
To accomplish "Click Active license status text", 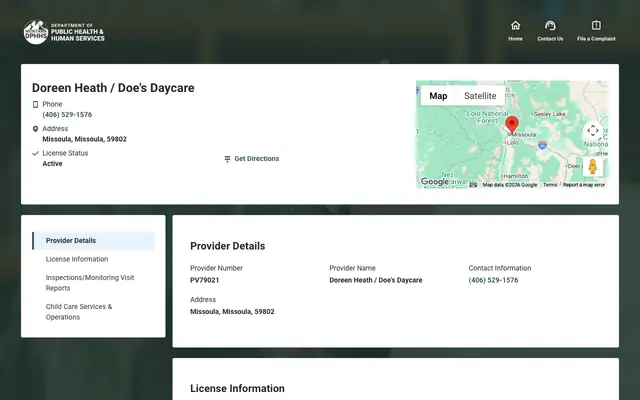I will pos(52,164).
